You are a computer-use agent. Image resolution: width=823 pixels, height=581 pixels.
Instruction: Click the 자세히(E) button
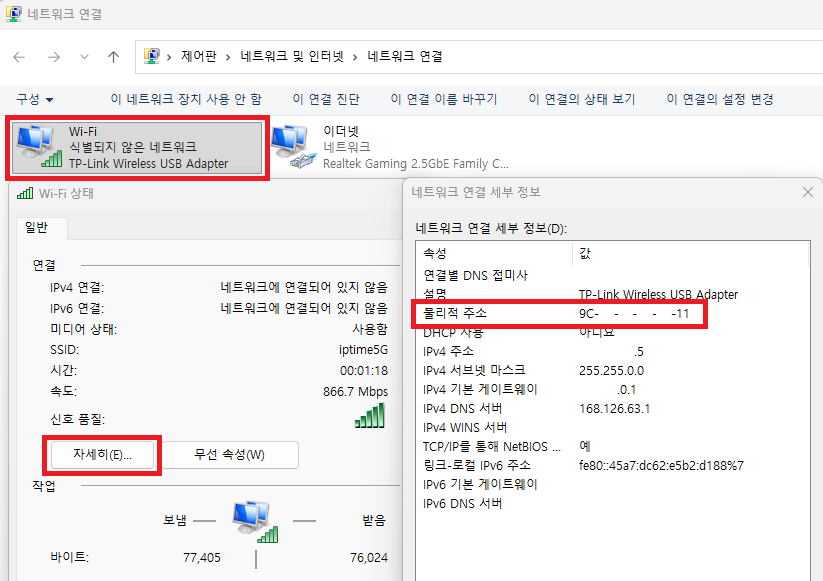tap(102, 454)
